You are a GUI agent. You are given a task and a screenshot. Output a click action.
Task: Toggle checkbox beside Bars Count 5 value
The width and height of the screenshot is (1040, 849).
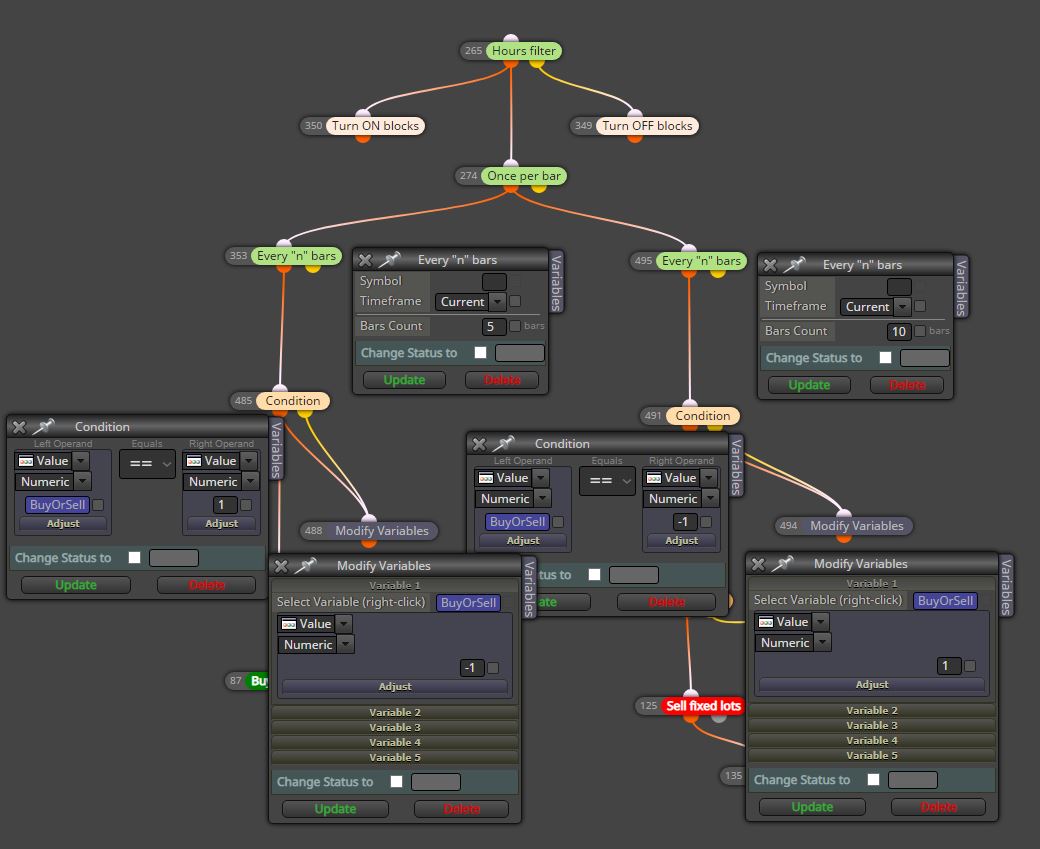tap(515, 326)
